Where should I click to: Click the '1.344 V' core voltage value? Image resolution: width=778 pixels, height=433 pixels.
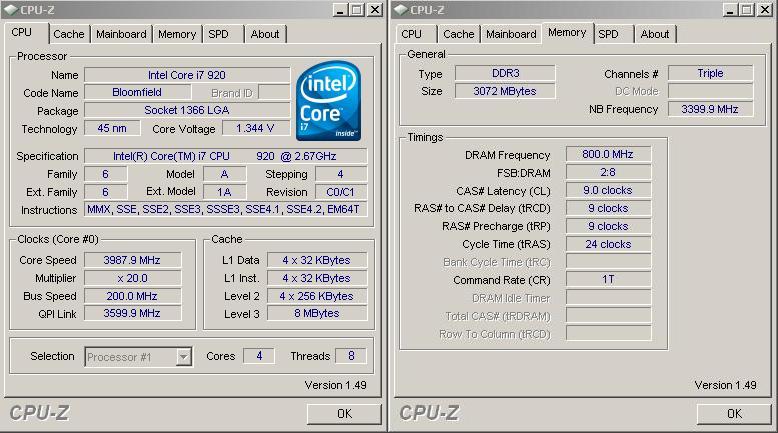pos(256,128)
